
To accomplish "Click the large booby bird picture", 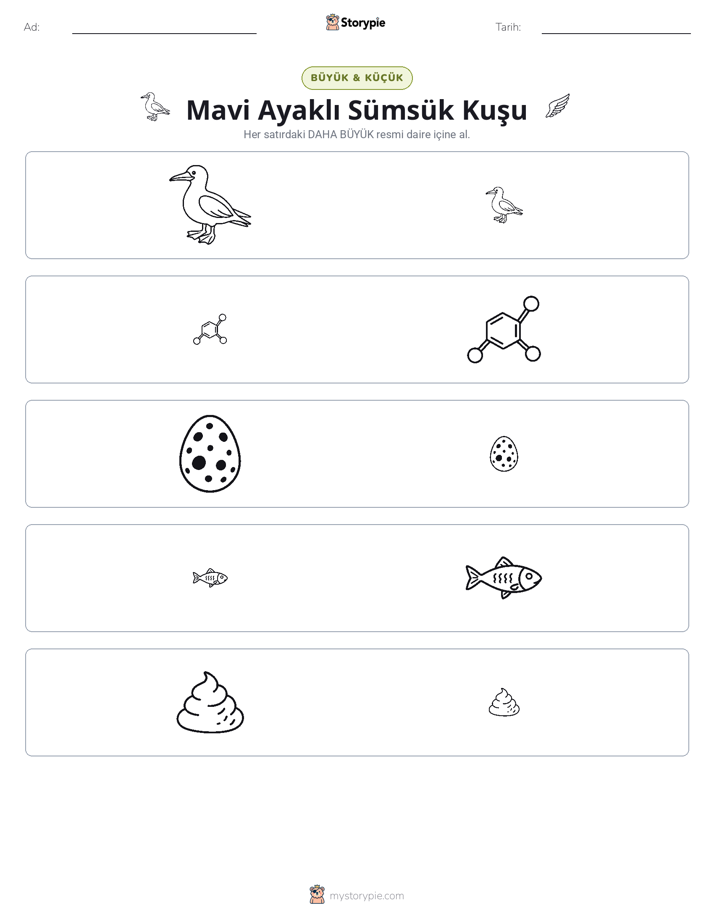I will (210, 204).
